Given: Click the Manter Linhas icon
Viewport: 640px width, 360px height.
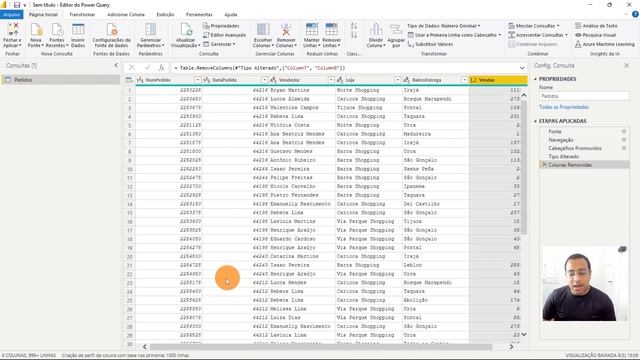Looking at the screenshot, I should pyautogui.click(x=312, y=29).
